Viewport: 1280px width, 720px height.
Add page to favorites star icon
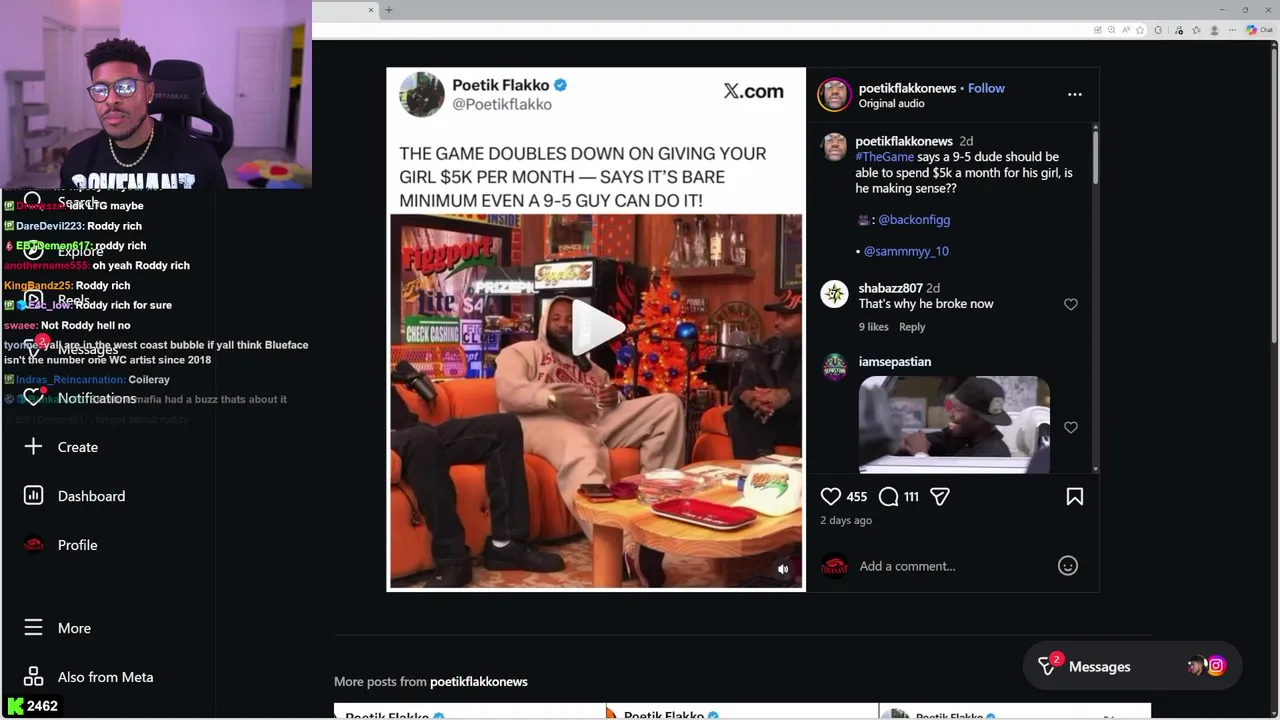tap(1140, 30)
